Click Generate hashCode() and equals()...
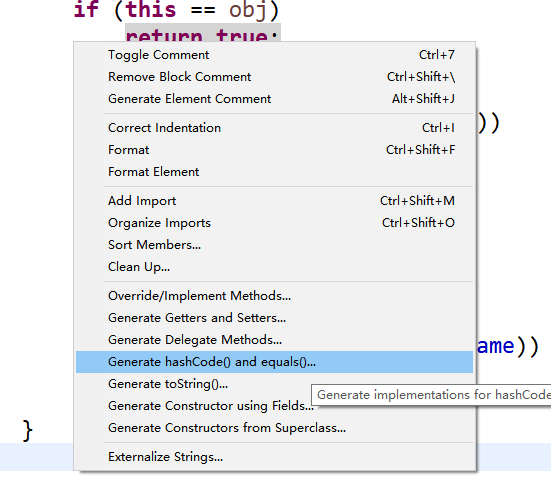The image size is (551, 491). tap(274, 362)
